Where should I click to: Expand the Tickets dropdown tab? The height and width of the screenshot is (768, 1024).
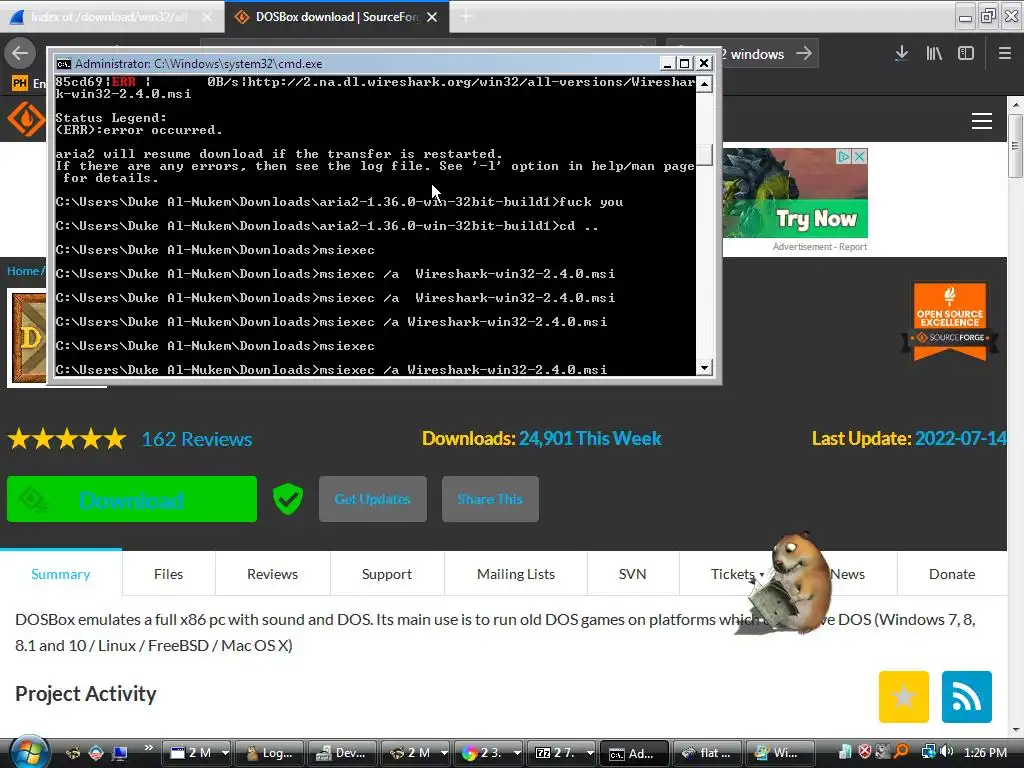737,573
